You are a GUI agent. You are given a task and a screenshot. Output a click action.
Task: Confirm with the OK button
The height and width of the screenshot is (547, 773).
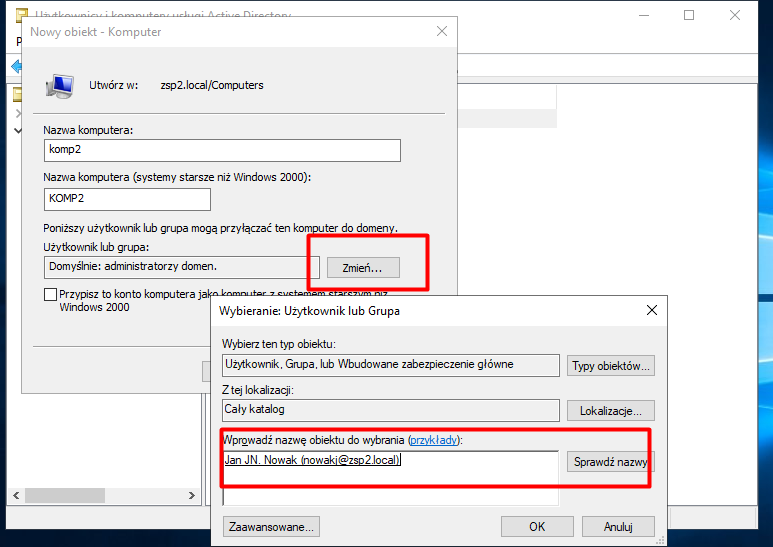click(537, 526)
